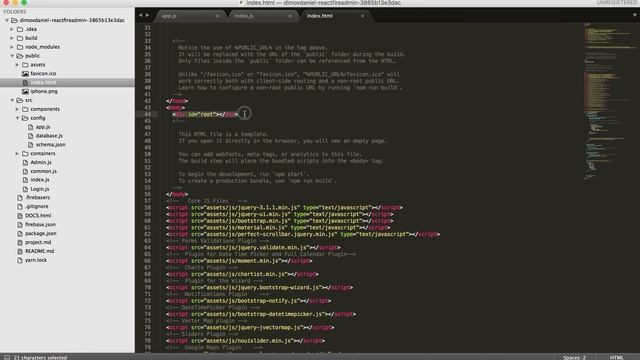640x360 pixels.
Task: Click the DOCS.html file icon
Action: [20, 216]
